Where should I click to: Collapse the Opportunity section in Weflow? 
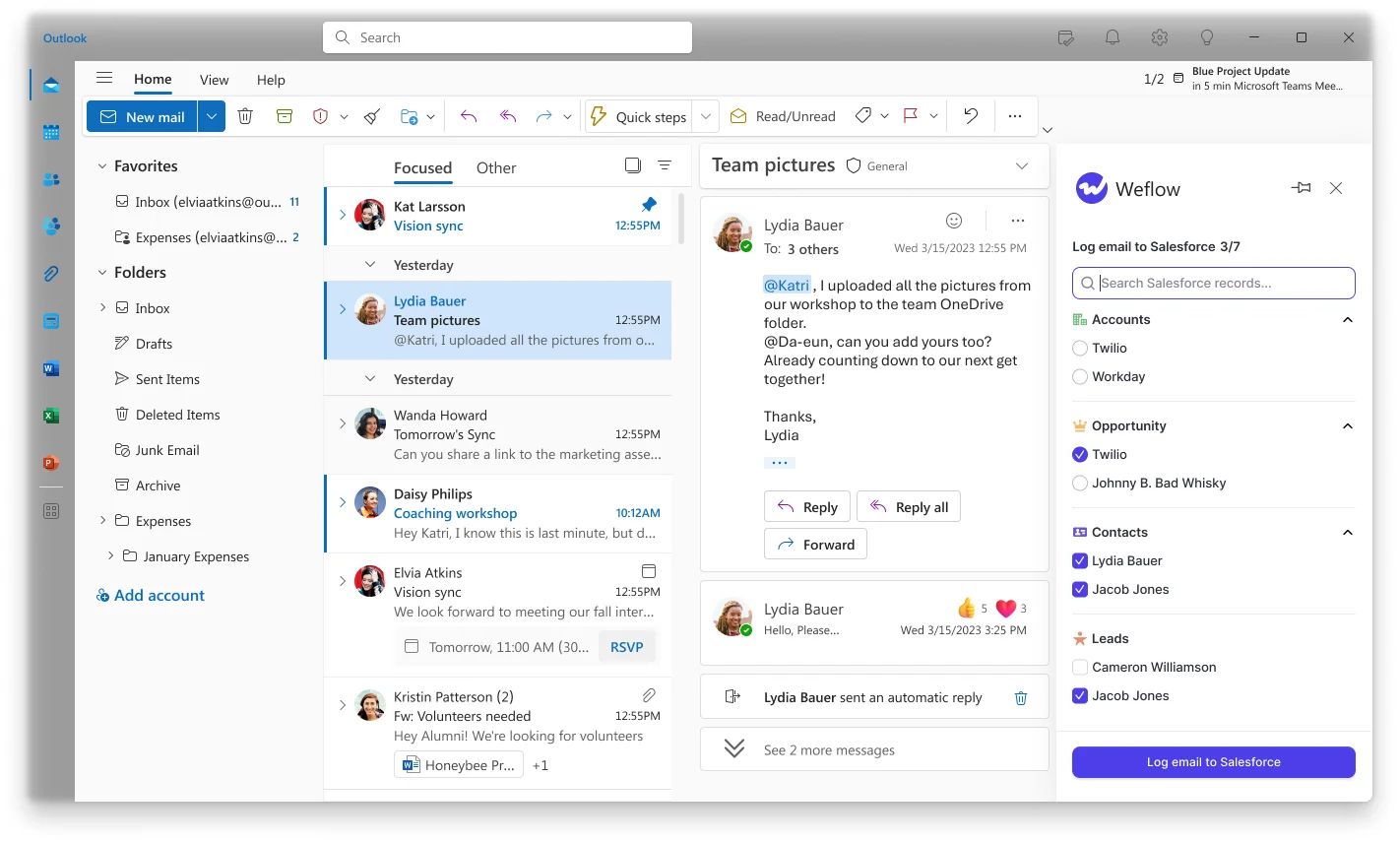1348,426
